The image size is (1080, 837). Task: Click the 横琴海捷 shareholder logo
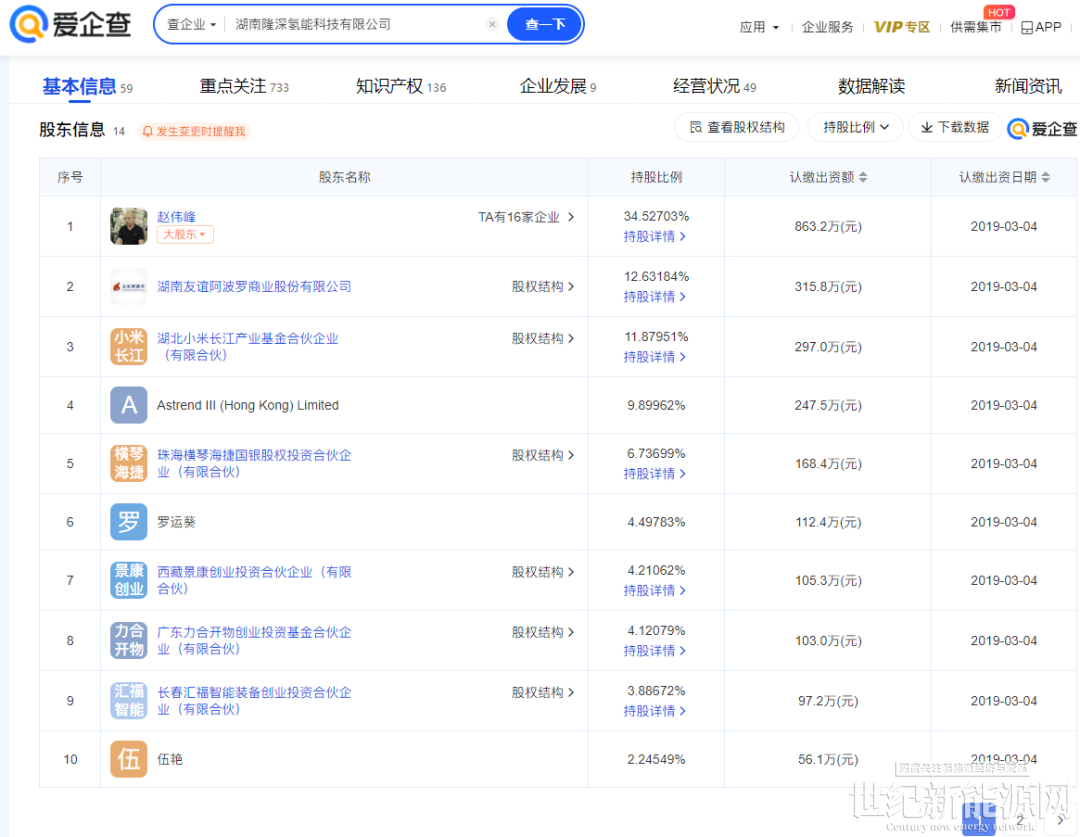[x=129, y=463]
